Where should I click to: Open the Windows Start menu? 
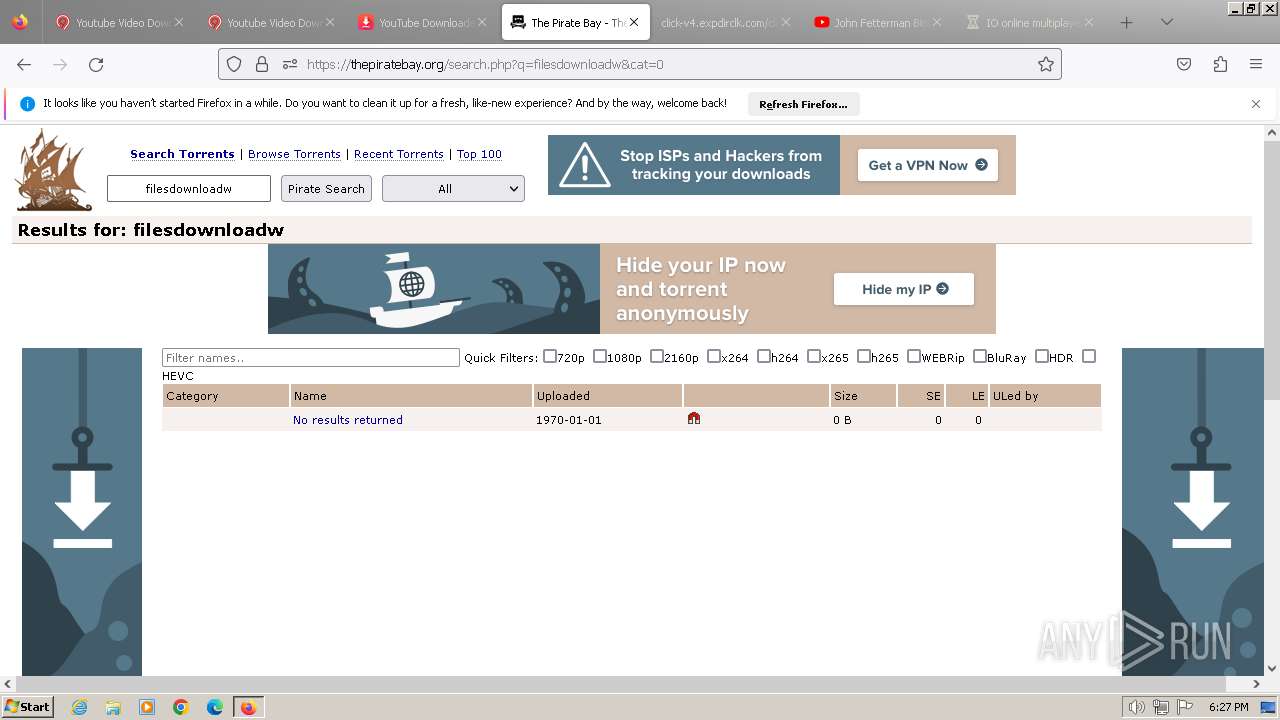point(28,707)
